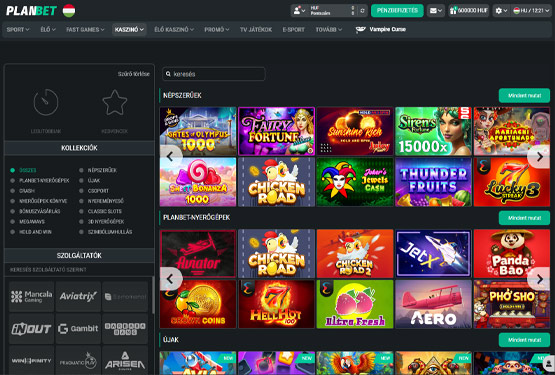Select the Classic Slots collection option
555x375 pixels.
pyautogui.click(x=101, y=211)
